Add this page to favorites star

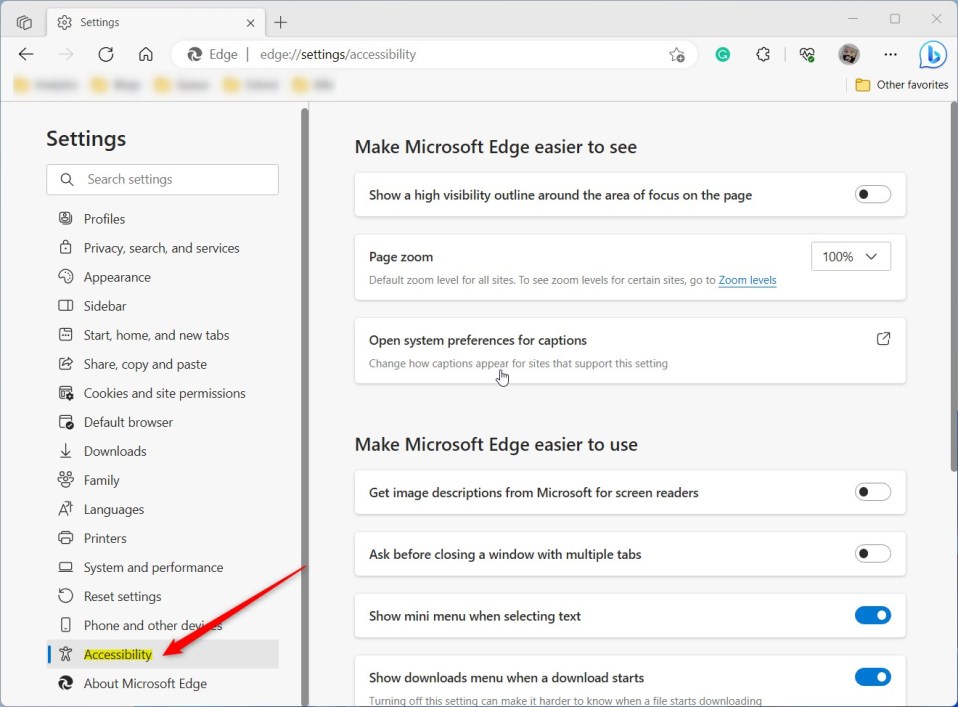pyautogui.click(x=677, y=55)
